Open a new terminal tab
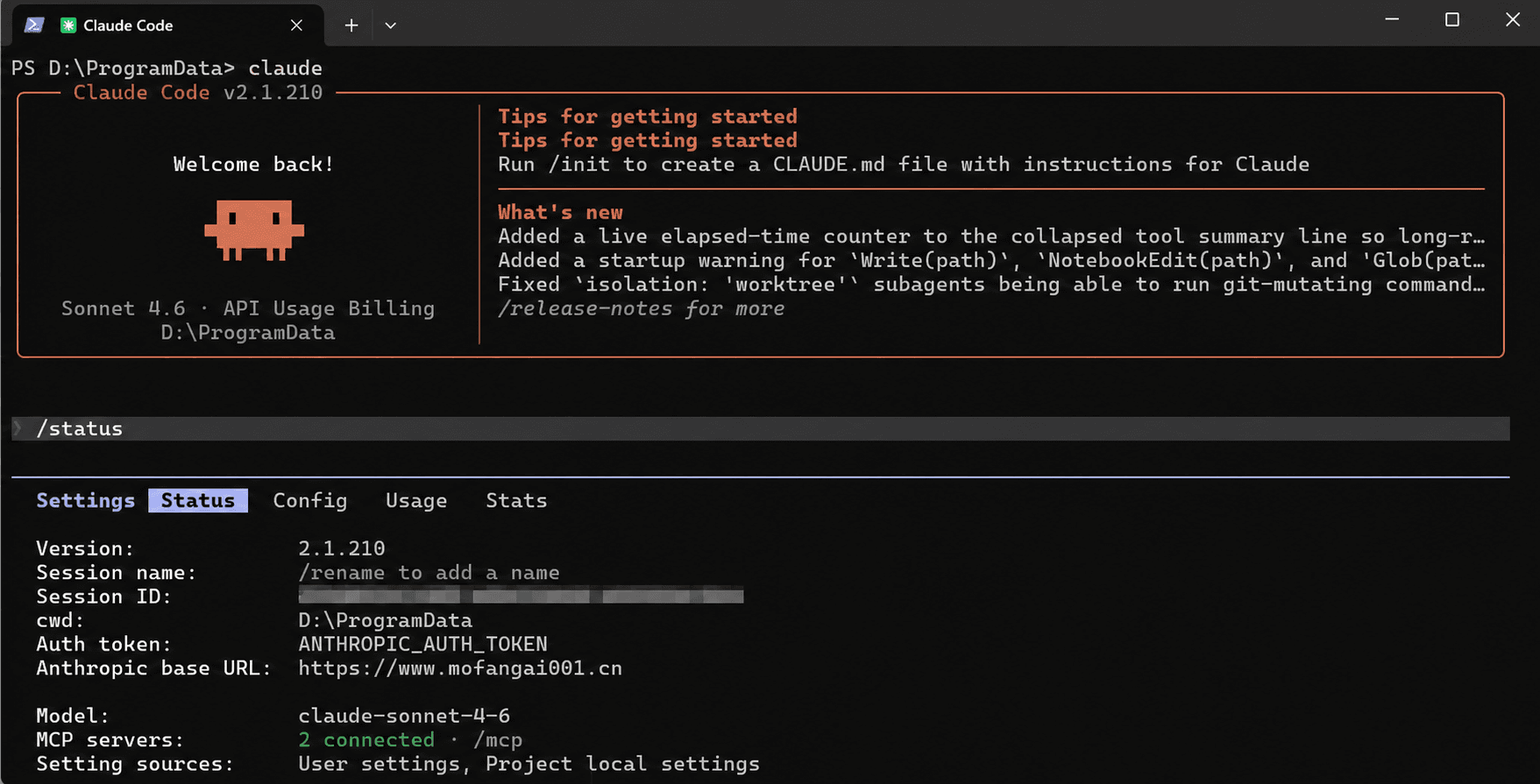Viewport: 1540px width, 784px height. 351,25
